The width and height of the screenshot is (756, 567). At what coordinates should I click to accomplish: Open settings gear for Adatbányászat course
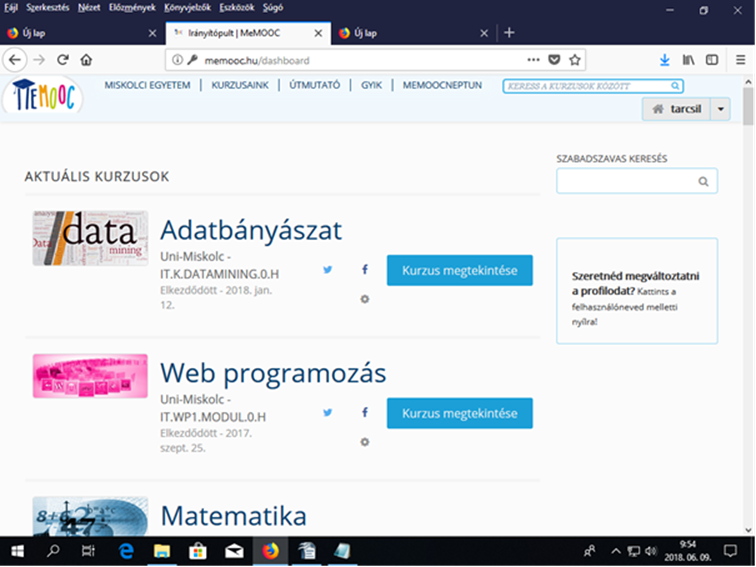coord(365,299)
